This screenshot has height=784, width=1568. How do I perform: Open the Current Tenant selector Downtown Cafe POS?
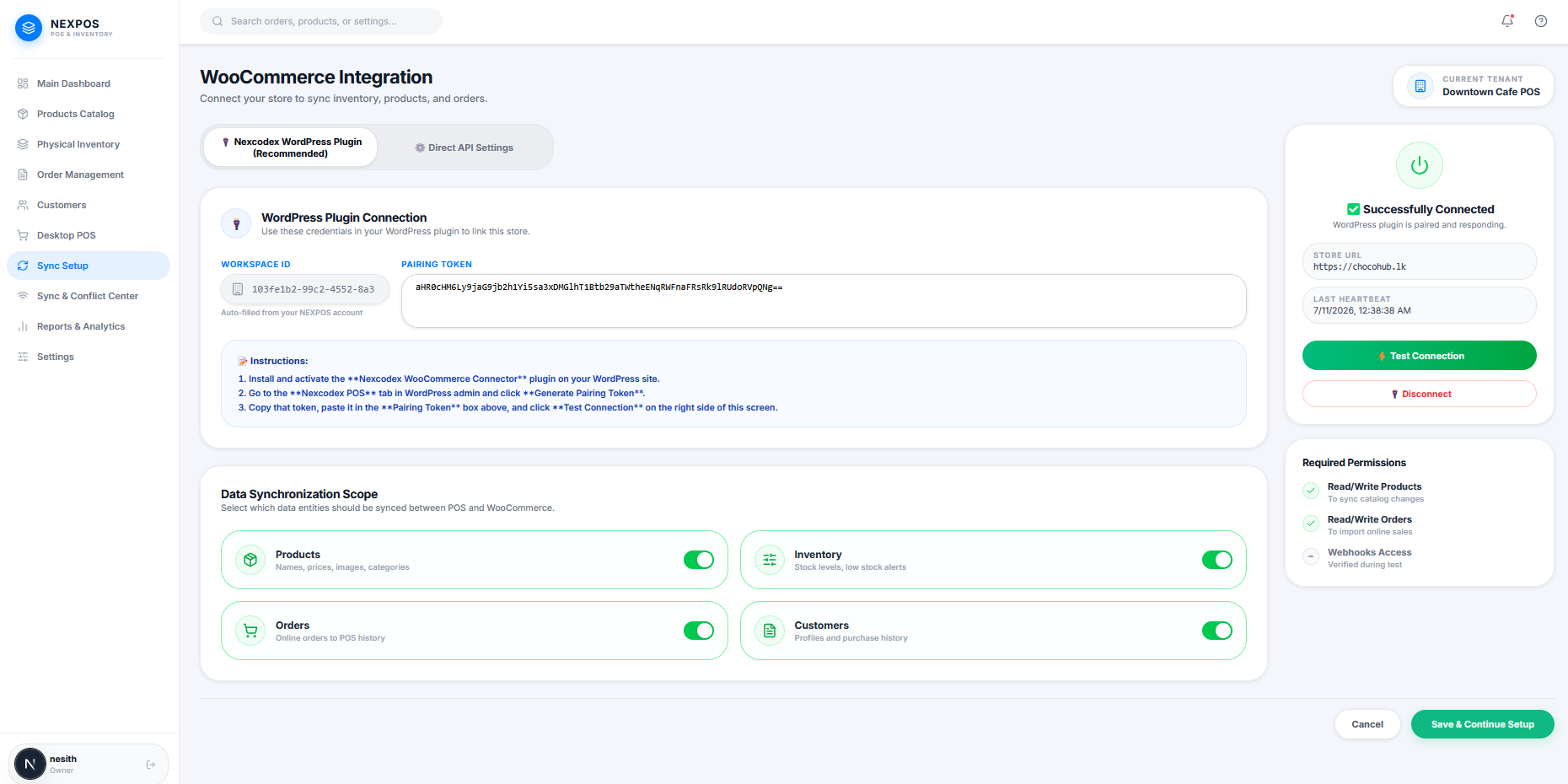(x=1474, y=86)
